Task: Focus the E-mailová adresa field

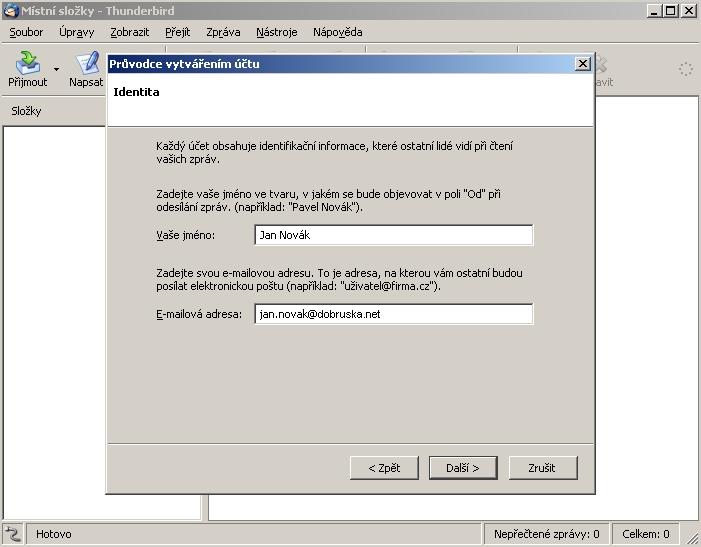Action: click(393, 314)
